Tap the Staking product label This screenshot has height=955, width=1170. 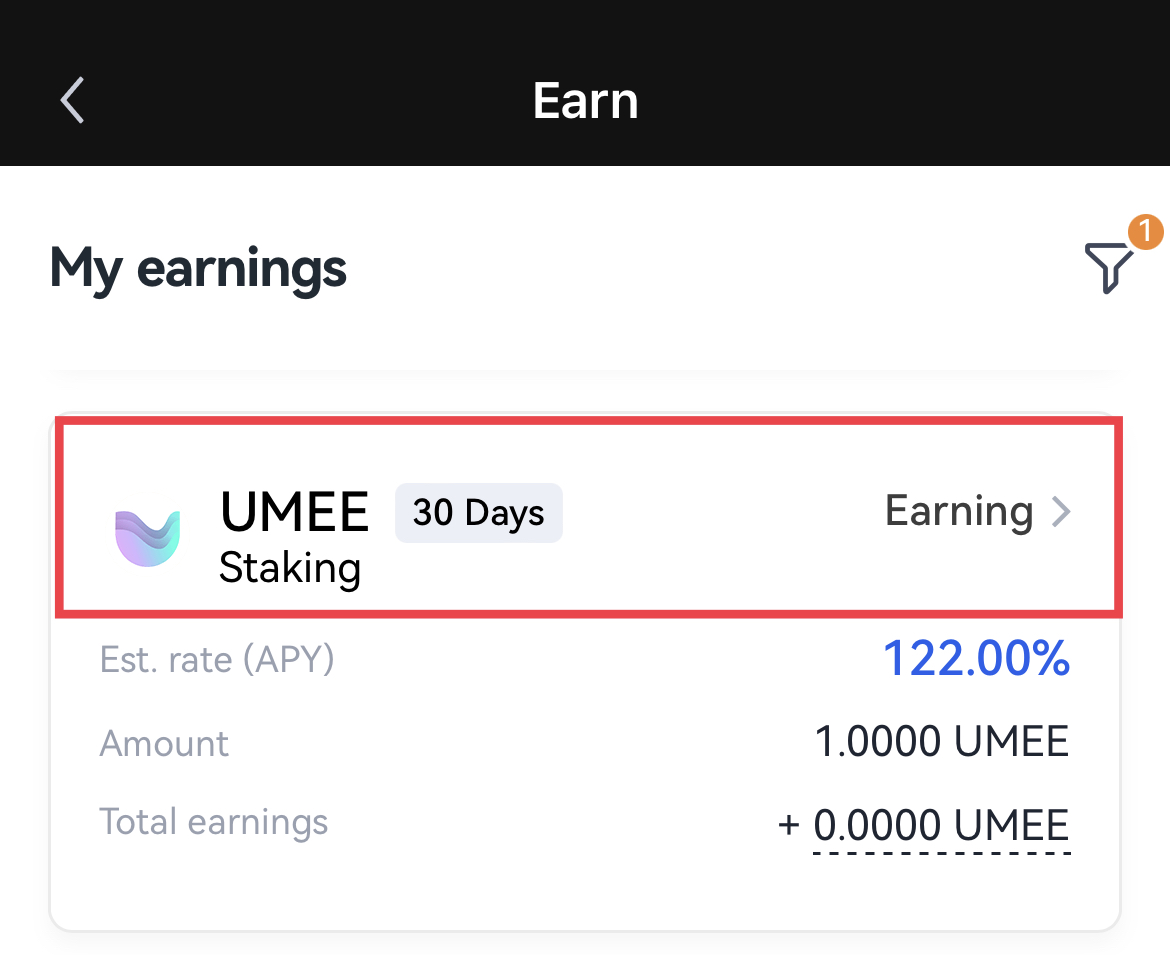coord(290,569)
